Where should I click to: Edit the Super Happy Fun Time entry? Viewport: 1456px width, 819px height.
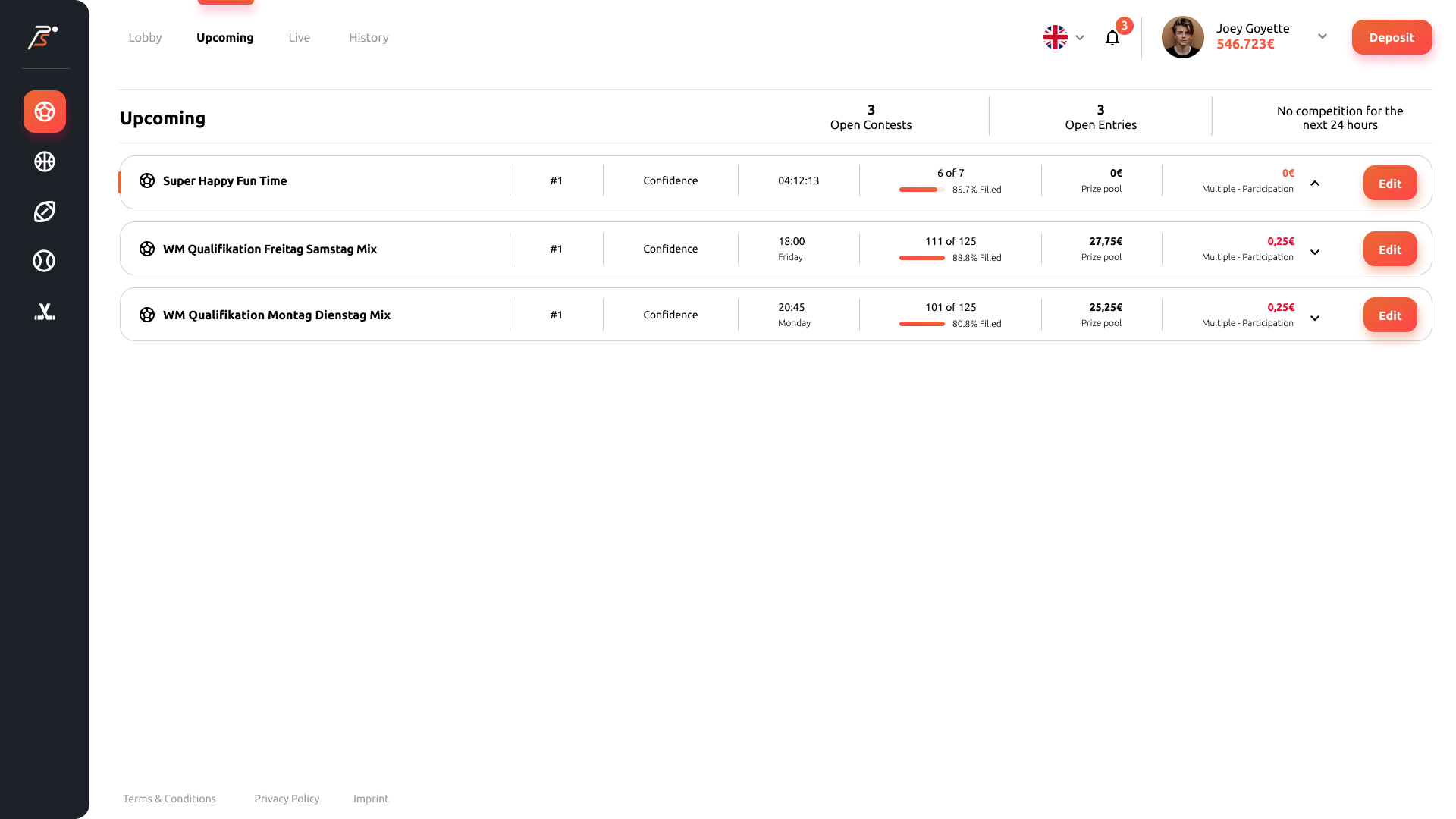pos(1389,184)
